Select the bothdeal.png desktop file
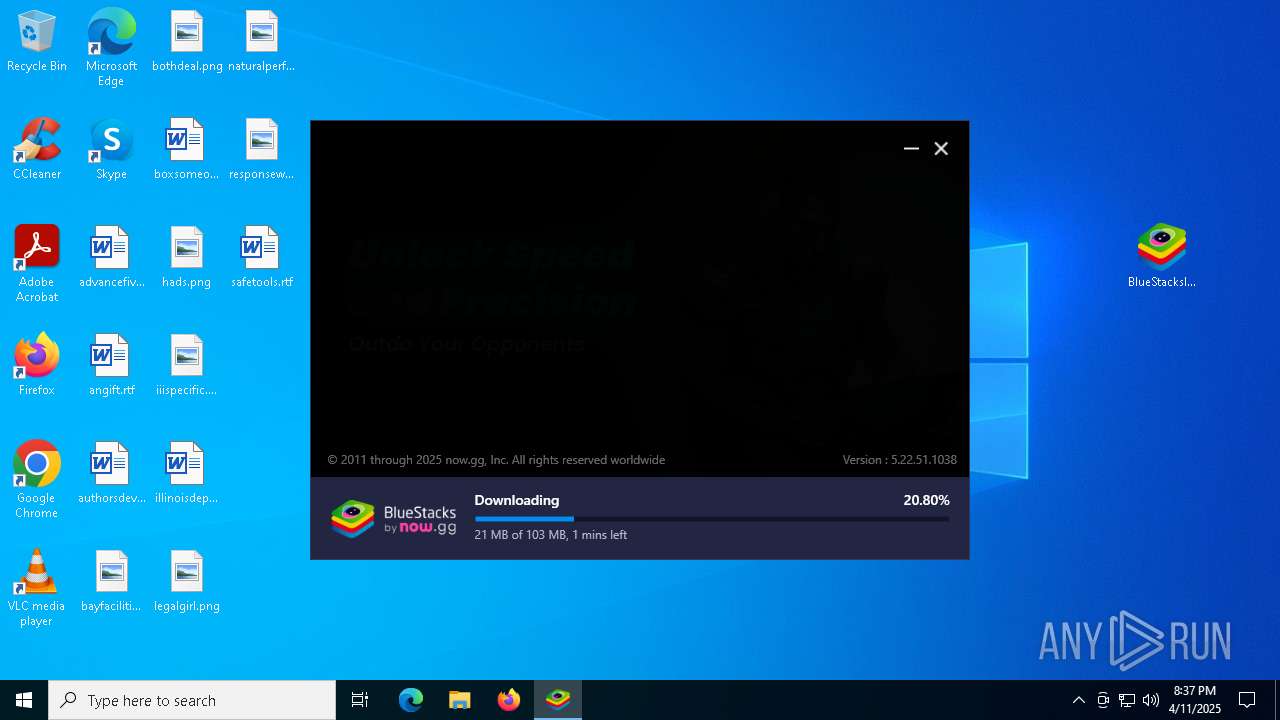The width and height of the screenshot is (1280, 720). [x=187, y=42]
